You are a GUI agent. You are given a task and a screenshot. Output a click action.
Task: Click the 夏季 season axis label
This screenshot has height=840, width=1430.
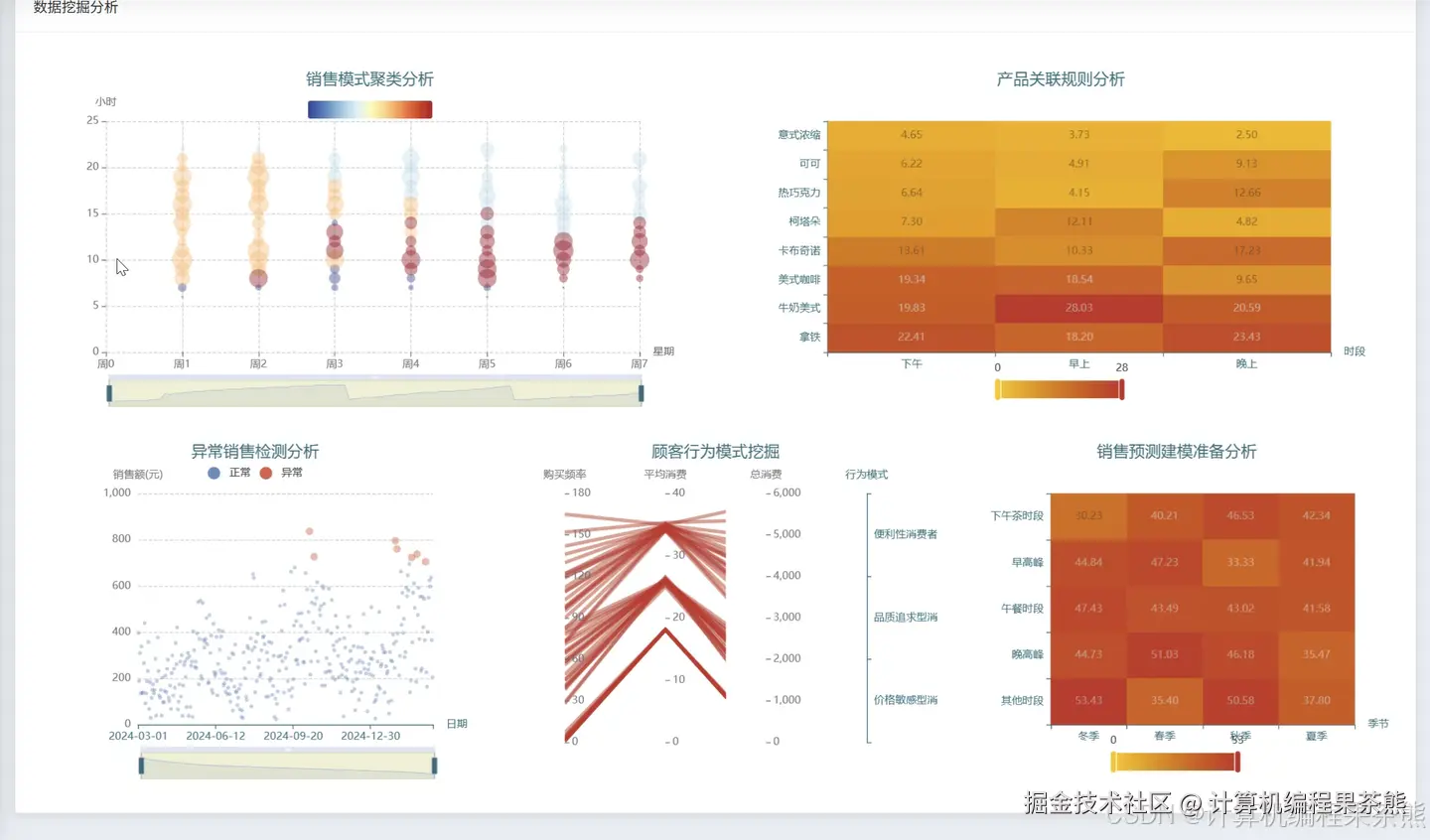pos(1317,737)
